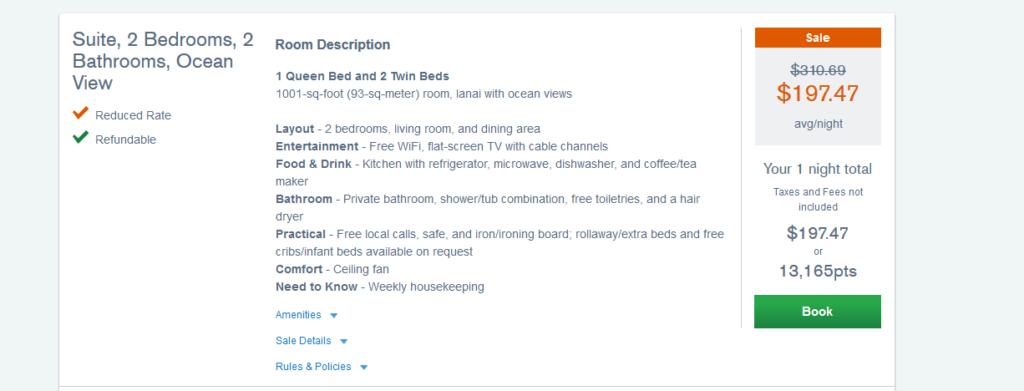Click the green Refundable checkmark icon

click(x=80, y=138)
